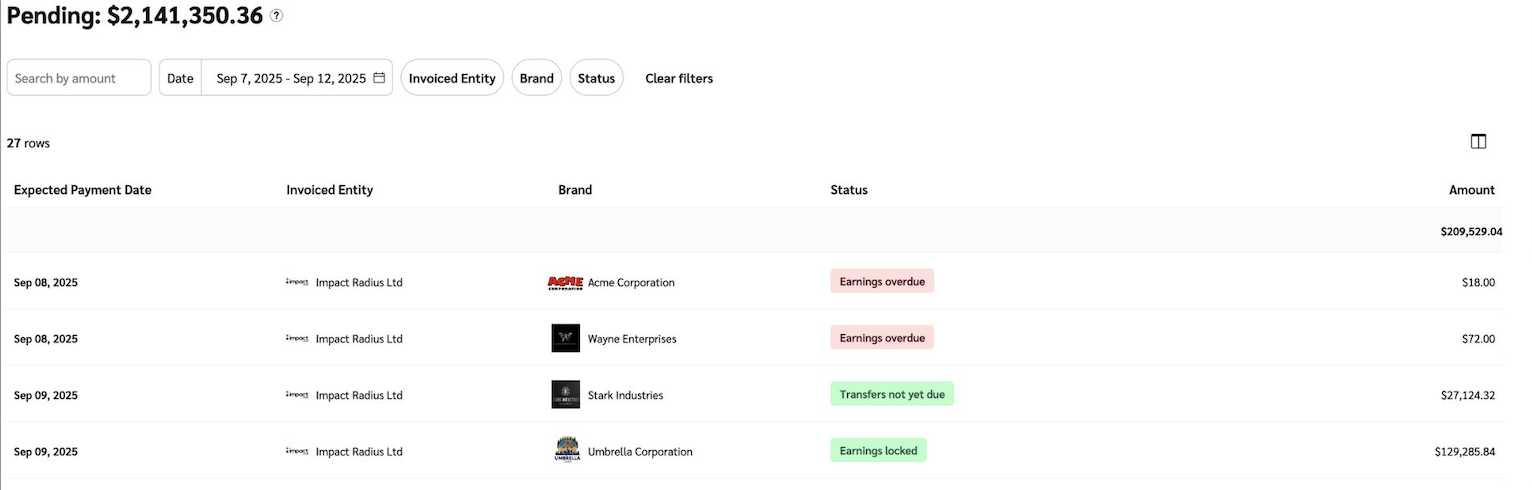Image resolution: width=1532 pixels, height=490 pixels.
Task: Click the Transfers not yet due badge
Action: [x=892, y=395]
